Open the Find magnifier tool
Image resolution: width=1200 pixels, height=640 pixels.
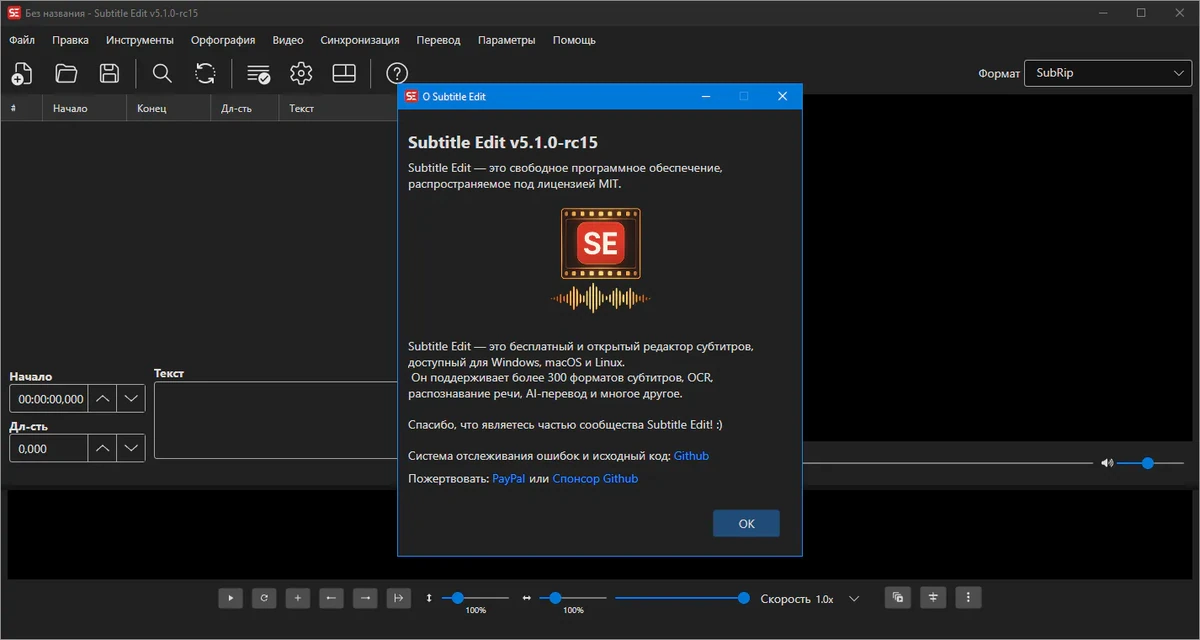click(x=161, y=73)
